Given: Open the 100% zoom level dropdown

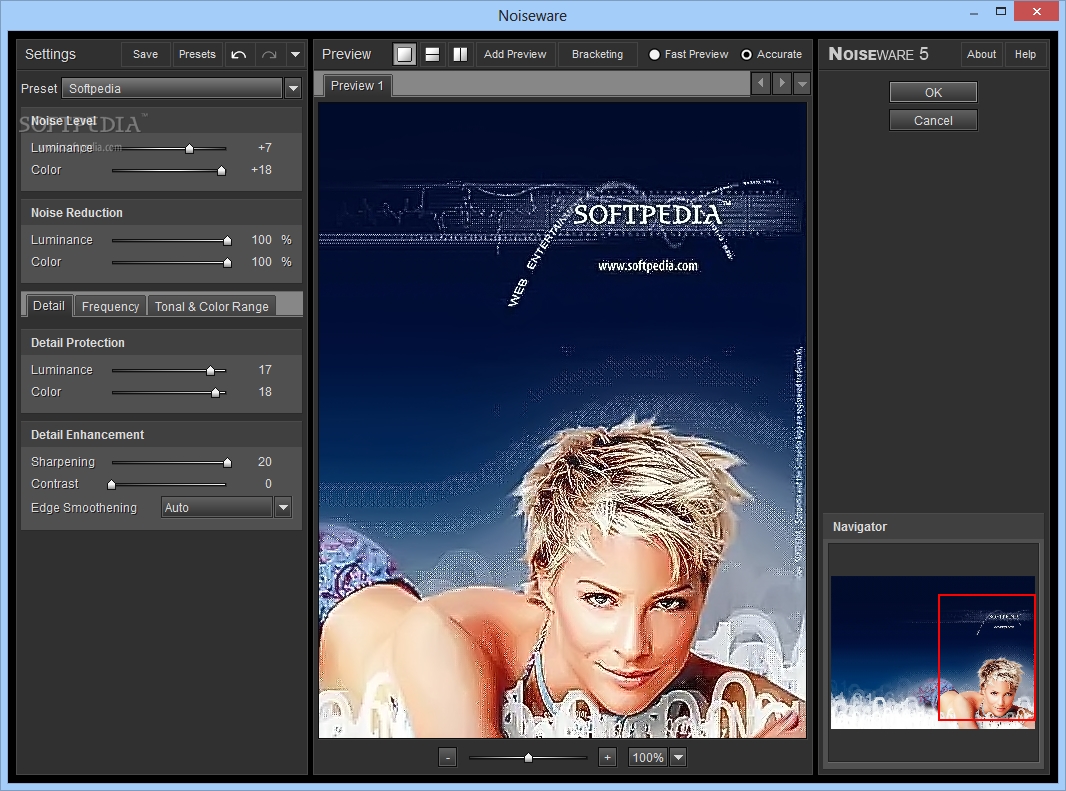Looking at the screenshot, I should pyautogui.click(x=678, y=757).
